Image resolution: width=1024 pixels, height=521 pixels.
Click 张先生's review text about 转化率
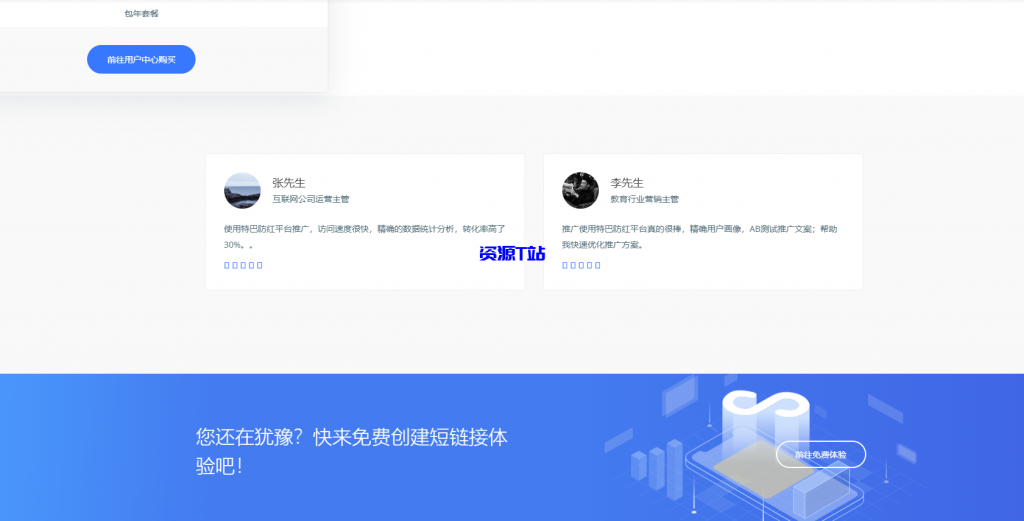point(364,237)
